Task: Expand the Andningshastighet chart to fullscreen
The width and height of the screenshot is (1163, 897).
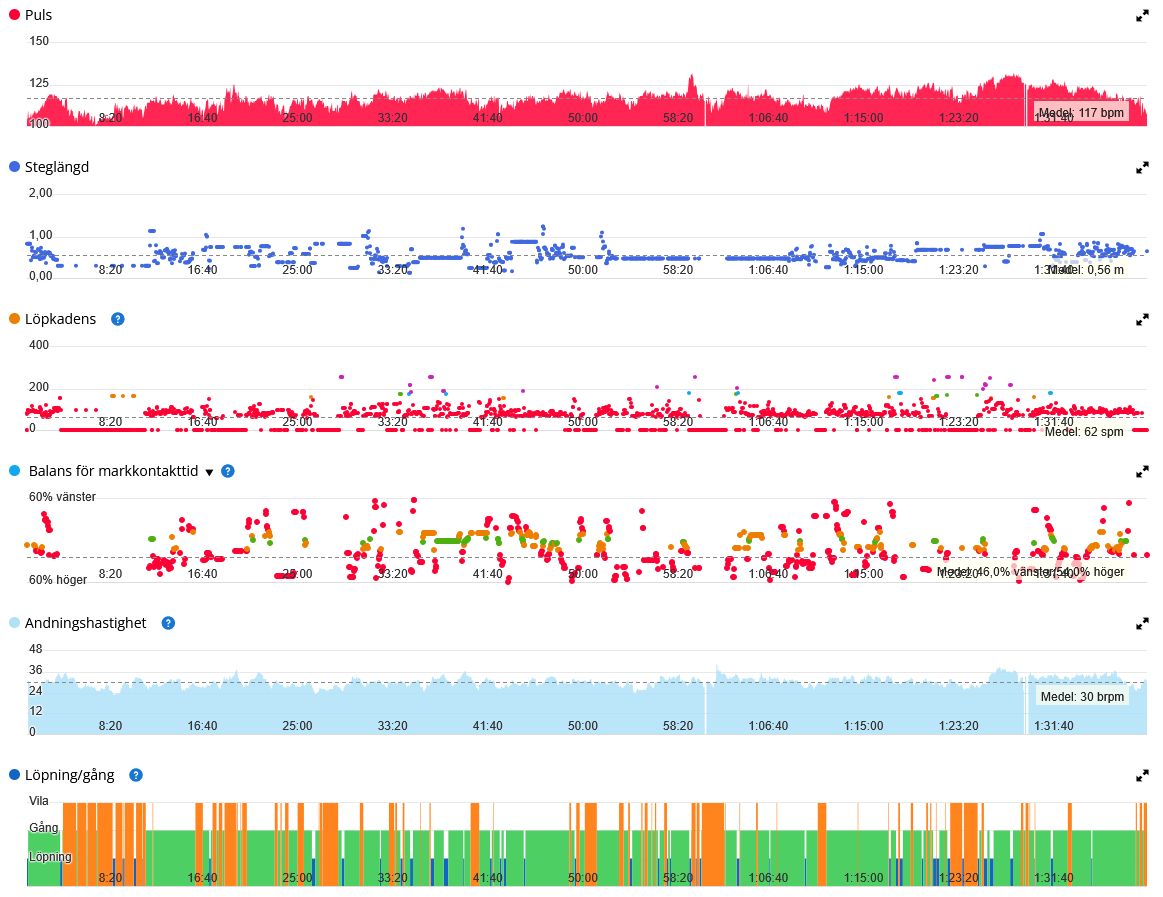Action: click(1142, 624)
